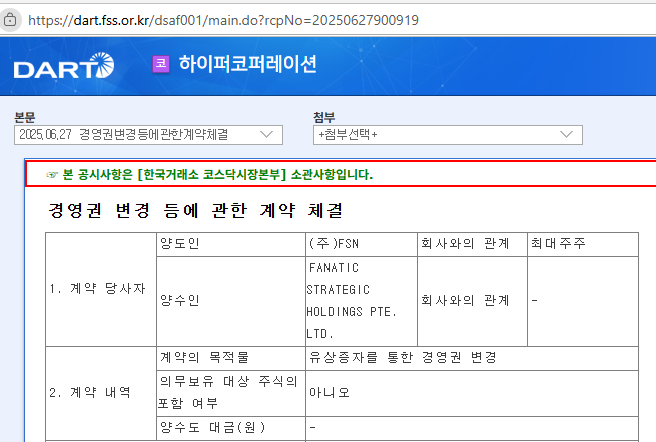Click the 본문 label
The width and height of the screenshot is (656, 442).
click(x=25, y=118)
